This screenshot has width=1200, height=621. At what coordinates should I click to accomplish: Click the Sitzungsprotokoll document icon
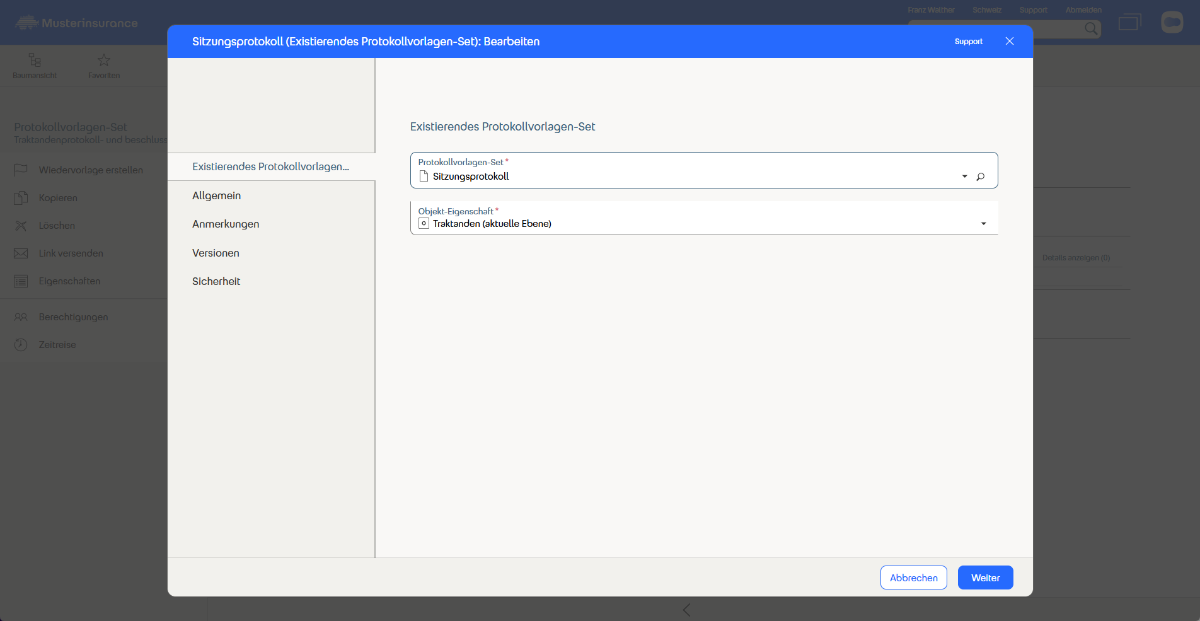pyautogui.click(x=423, y=177)
